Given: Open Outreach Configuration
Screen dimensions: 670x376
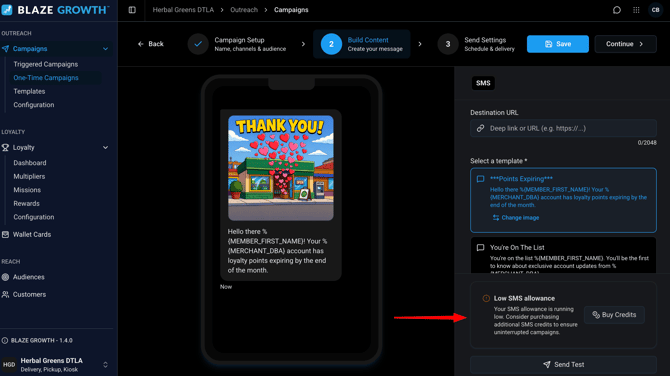Looking at the screenshot, I should pos(34,105).
